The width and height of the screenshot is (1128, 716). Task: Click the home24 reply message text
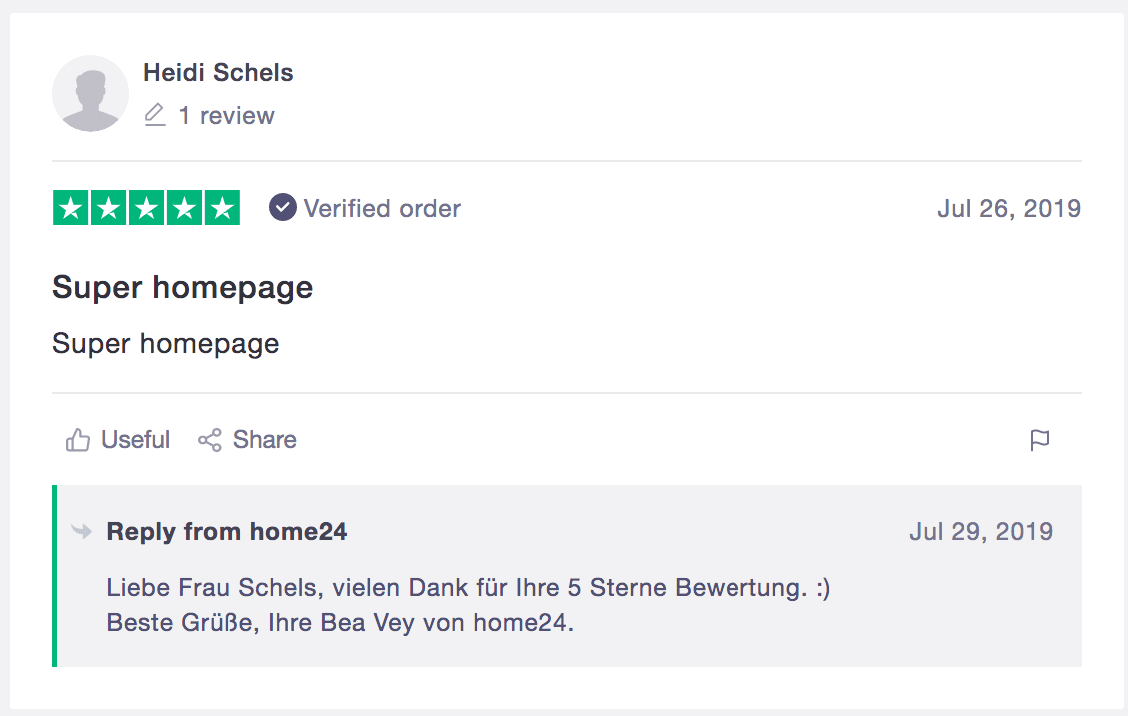point(468,604)
